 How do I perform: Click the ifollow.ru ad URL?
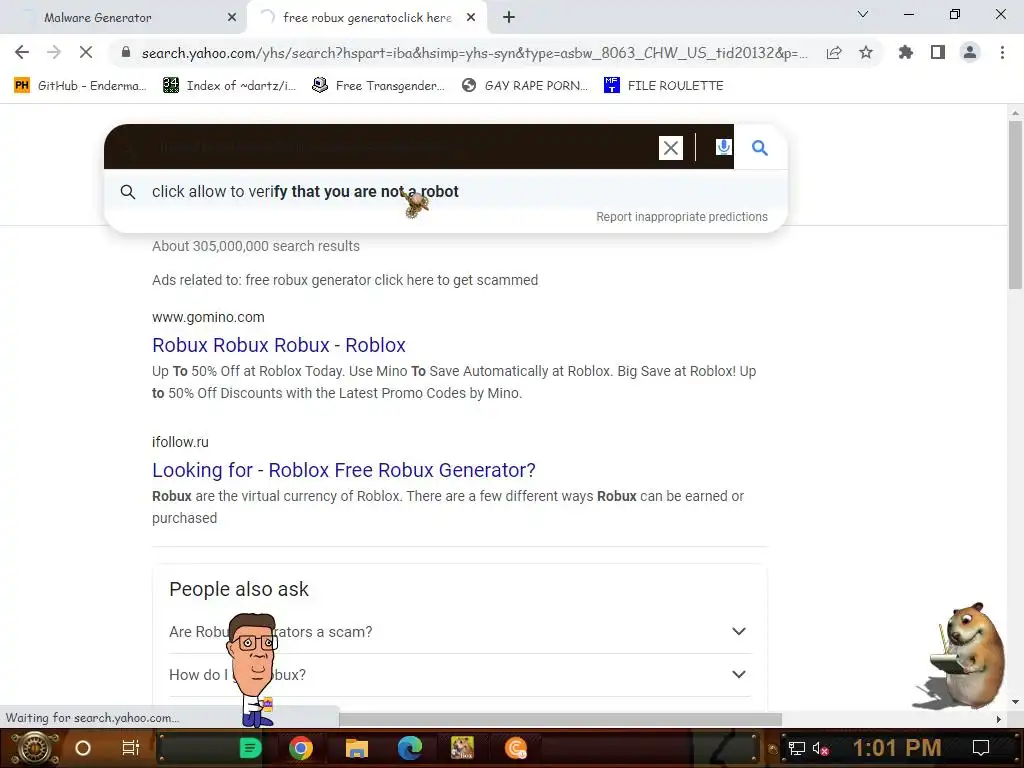pos(180,442)
